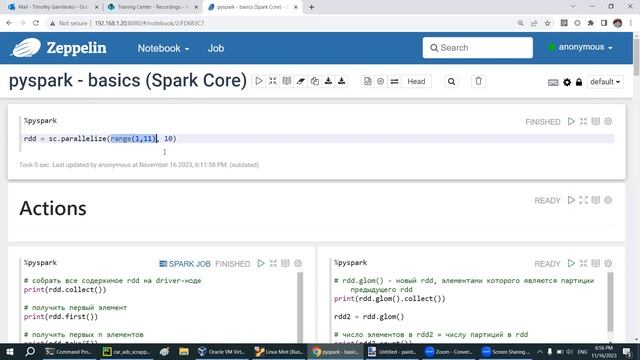Open settings of Actions heading paragraph

pos(608,200)
